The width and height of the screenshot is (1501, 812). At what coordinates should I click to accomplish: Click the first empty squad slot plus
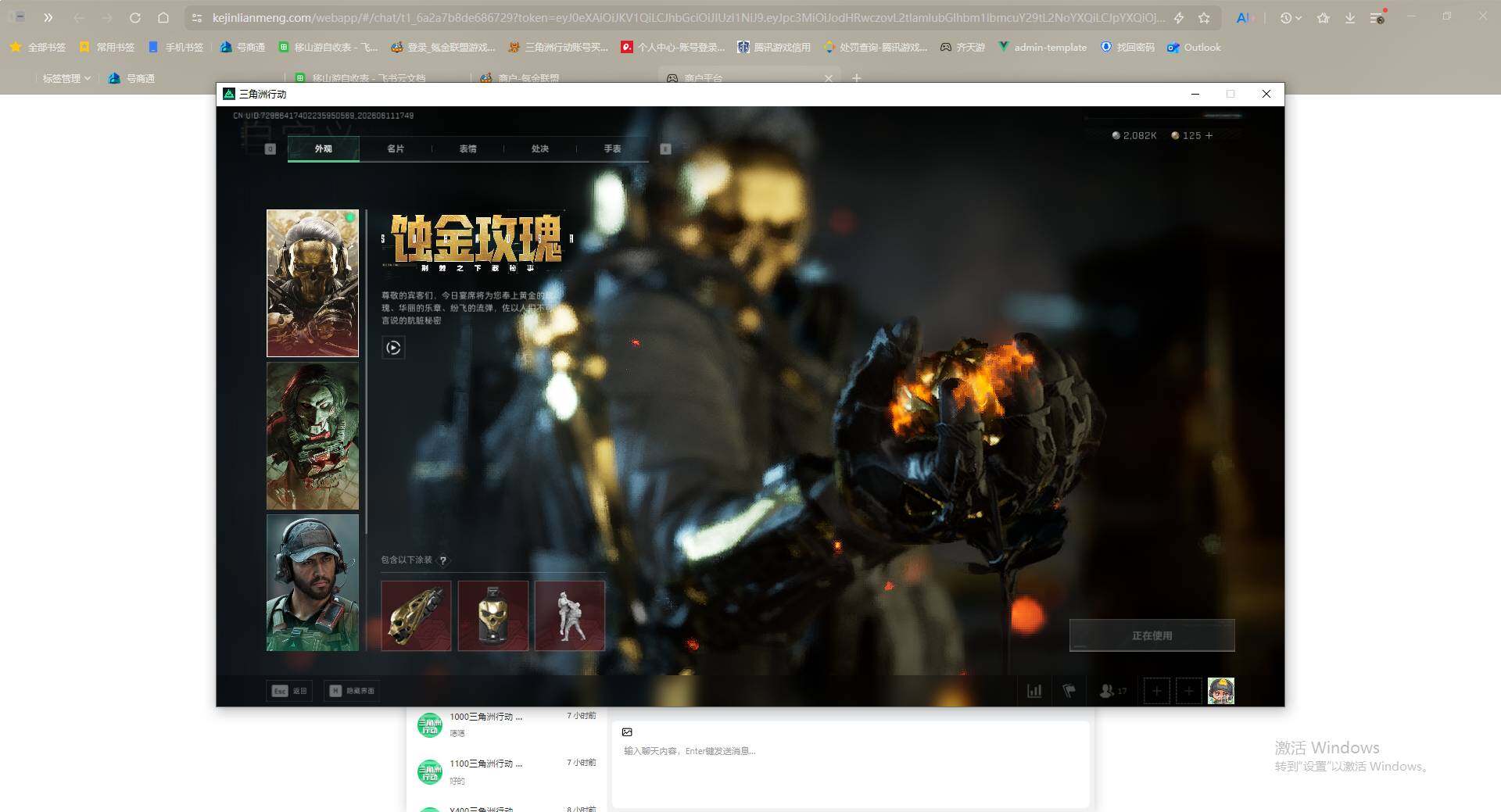click(1157, 691)
